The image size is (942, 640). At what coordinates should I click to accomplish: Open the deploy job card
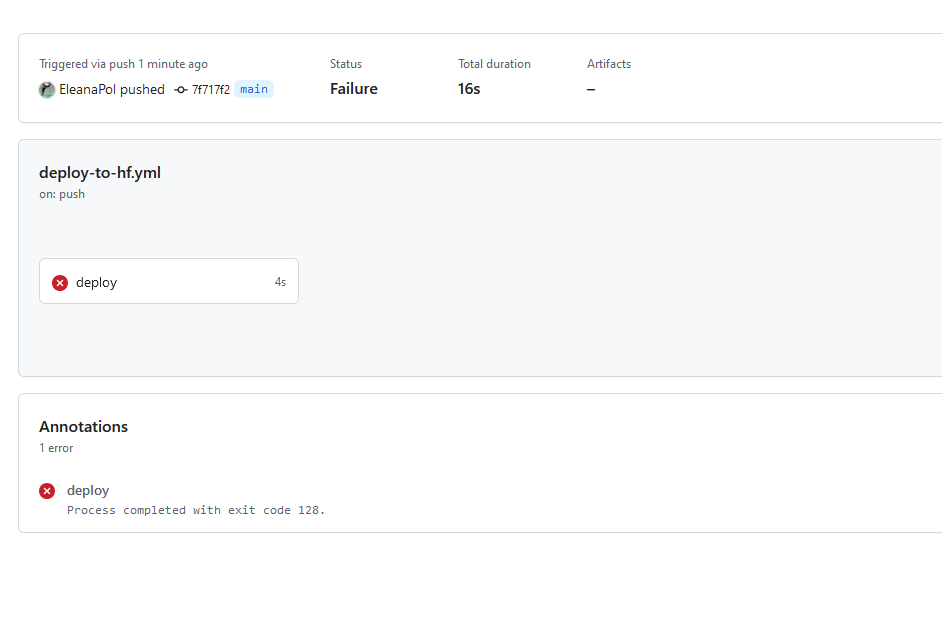coord(168,282)
